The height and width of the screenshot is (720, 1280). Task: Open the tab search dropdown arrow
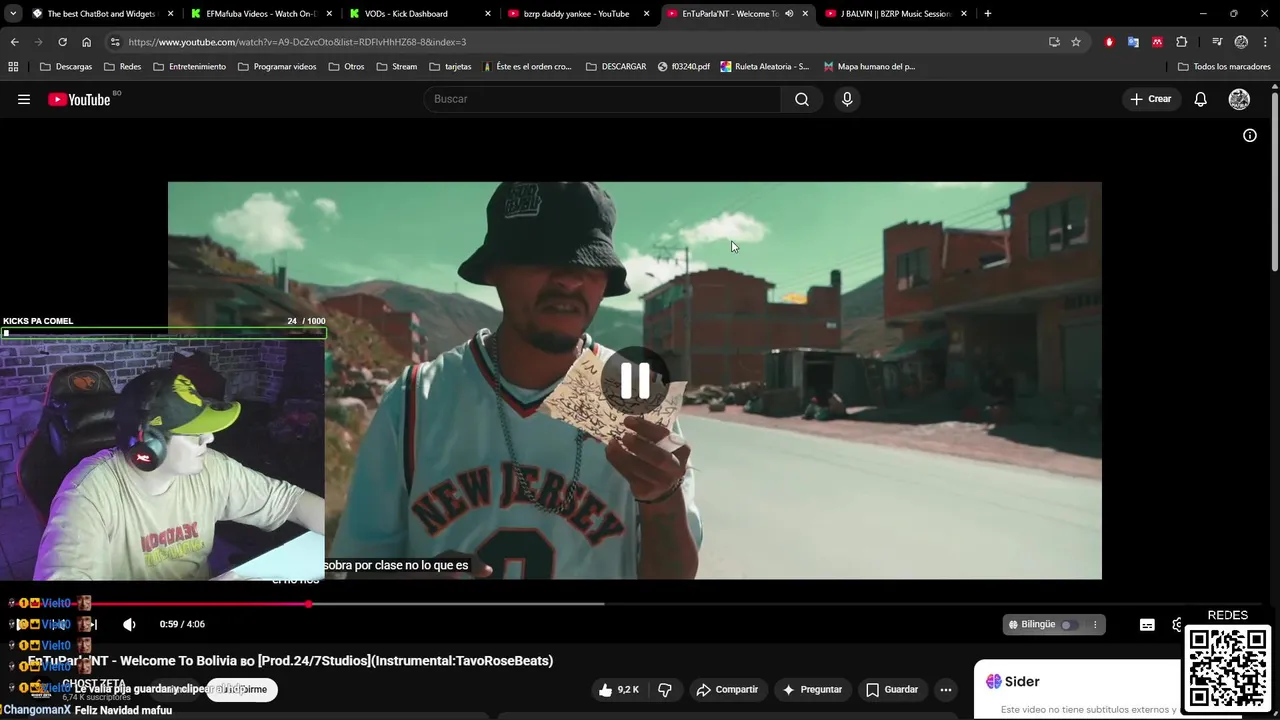[x=13, y=14]
